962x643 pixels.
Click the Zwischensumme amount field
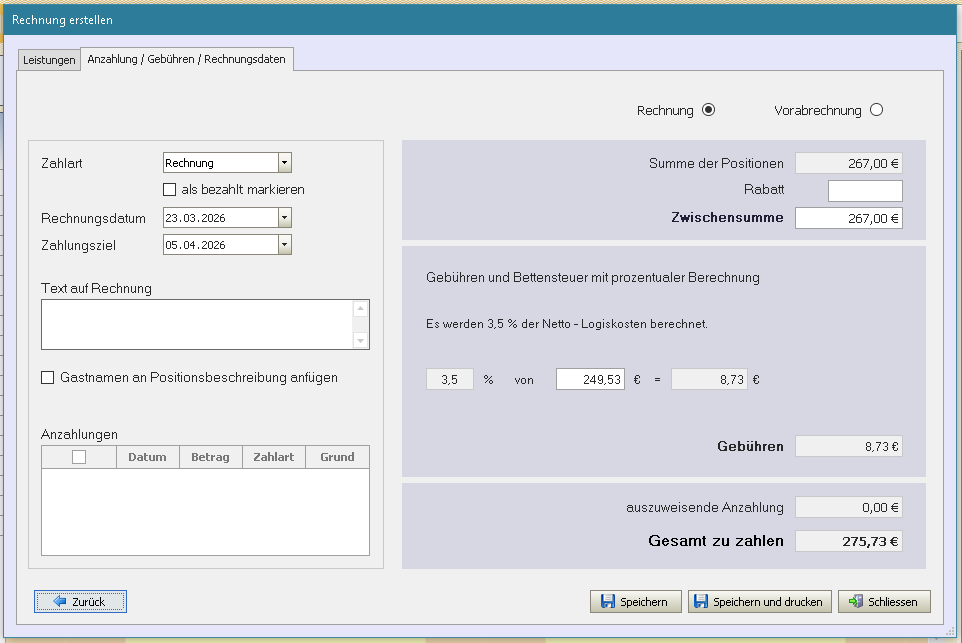848,218
